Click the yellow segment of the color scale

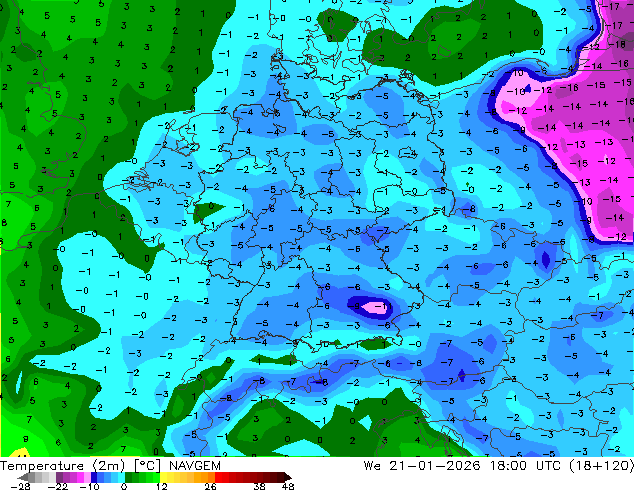point(163,477)
